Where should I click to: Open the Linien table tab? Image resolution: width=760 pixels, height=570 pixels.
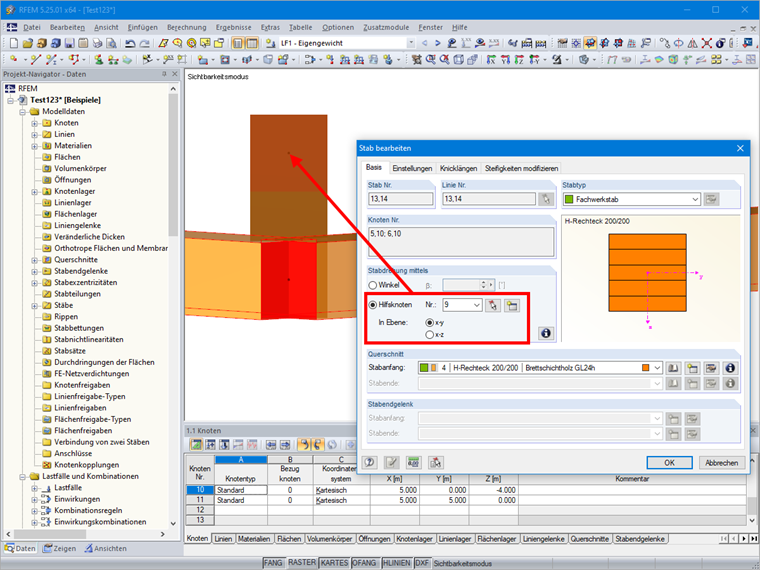coord(223,539)
